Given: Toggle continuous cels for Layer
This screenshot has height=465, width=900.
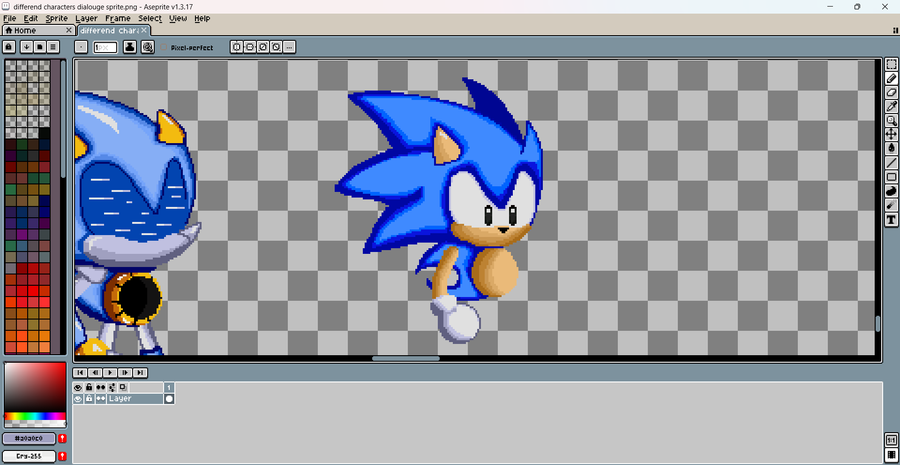Looking at the screenshot, I should point(101,398).
